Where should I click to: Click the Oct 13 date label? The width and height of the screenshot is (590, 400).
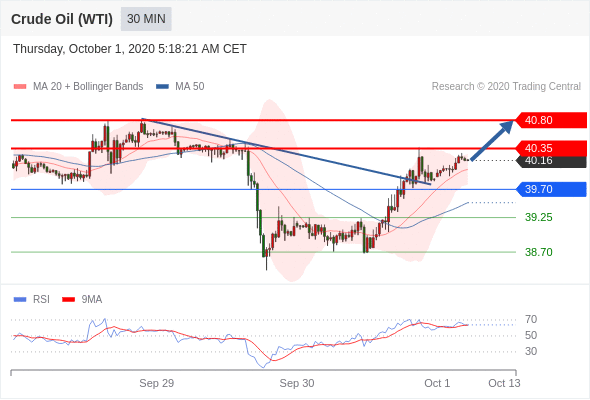[x=504, y=383]
